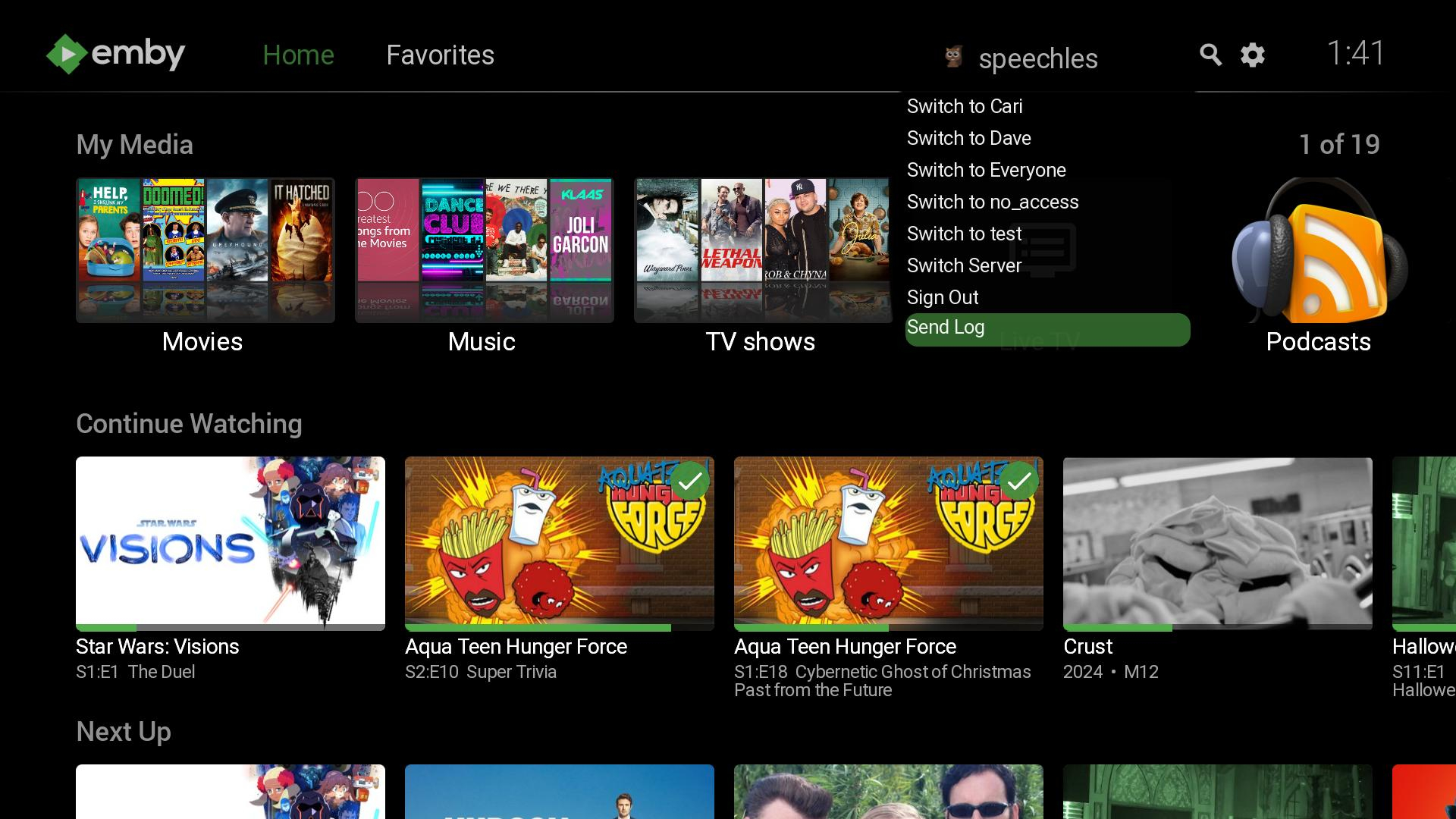
Task: Click Sign Out in the menu
Action: (943, 297)
